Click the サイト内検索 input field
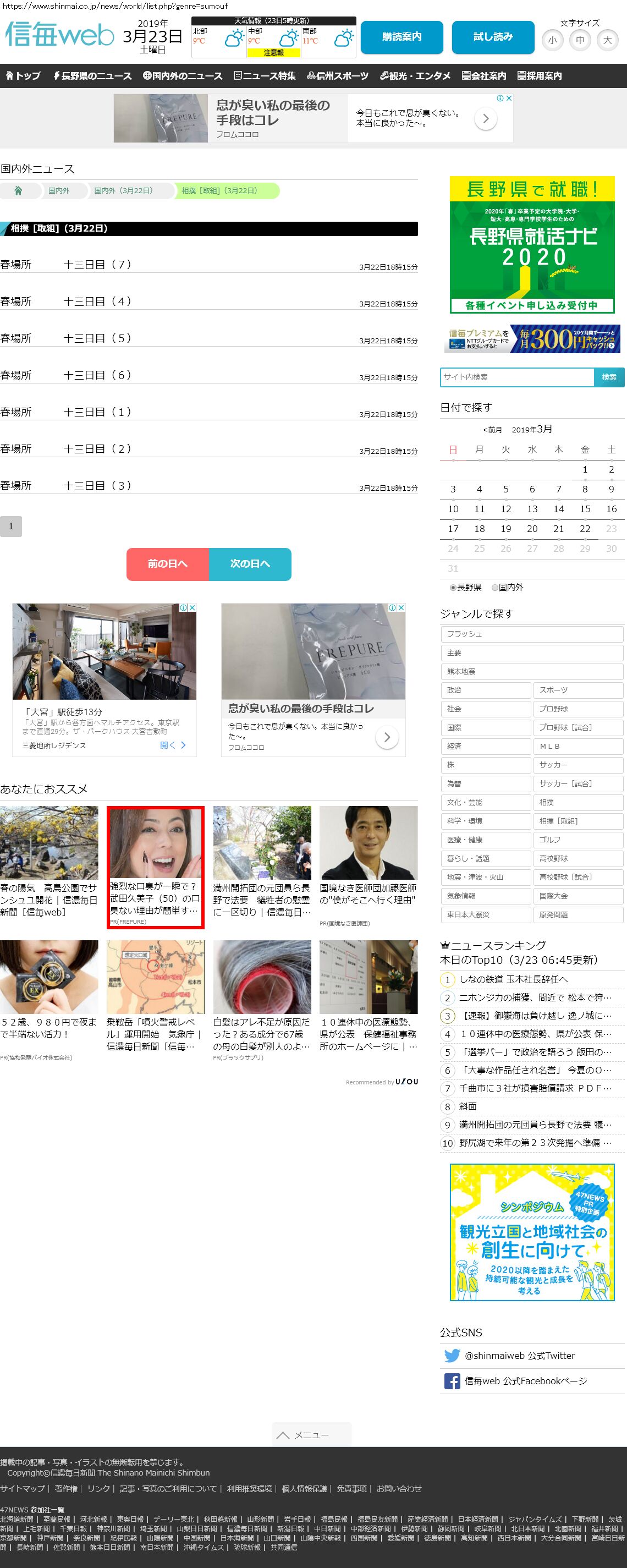This screenshot has width=627, height=1568. coord(517,377)
